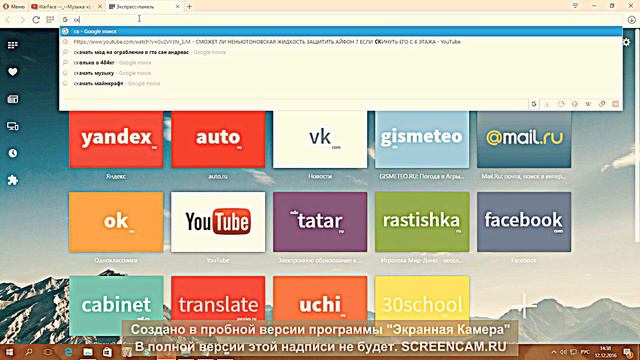Open the Opera Меню button
The height and width of the screenshot is (360, 640).
point(13,7)
